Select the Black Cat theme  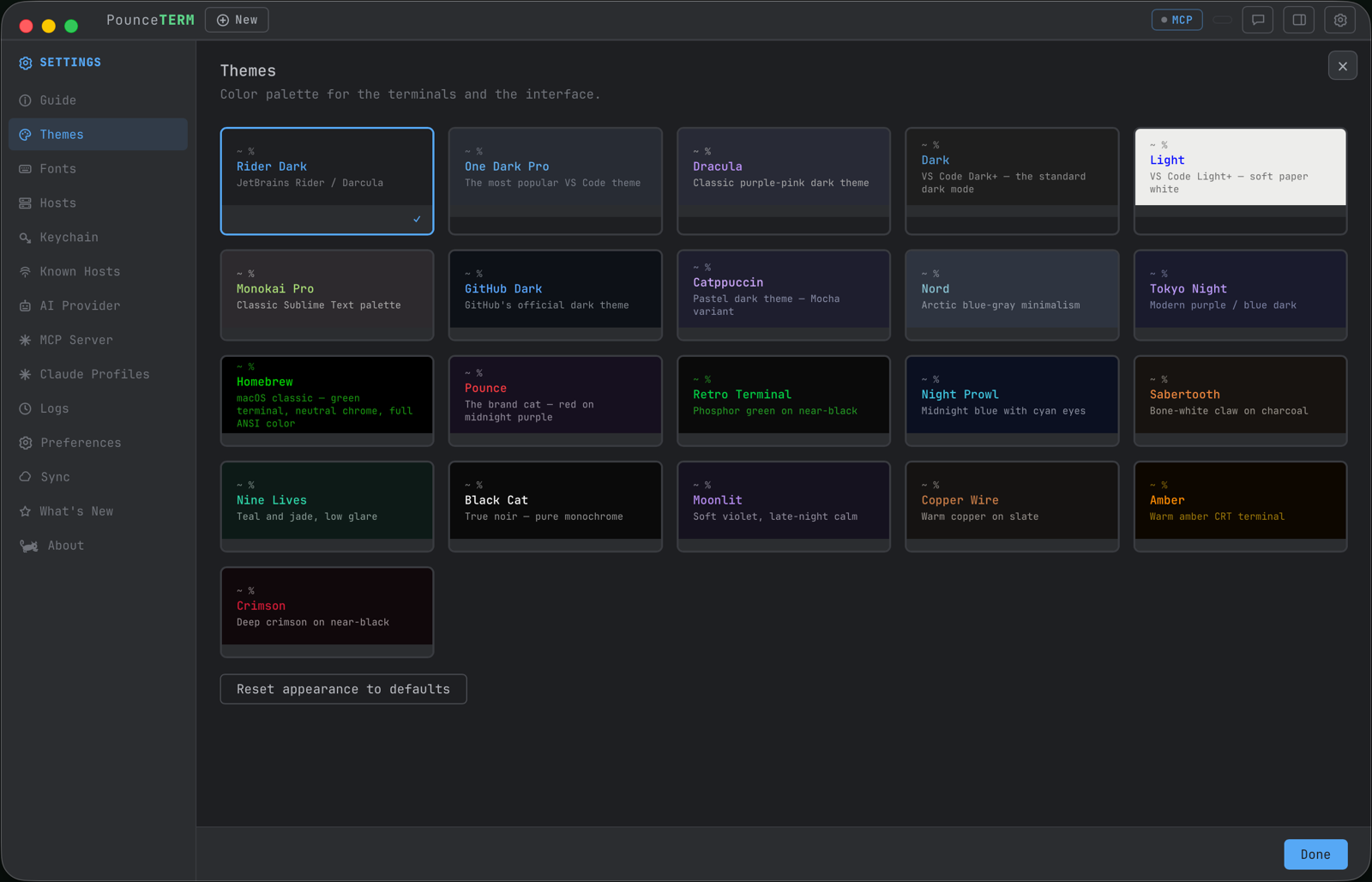coord(556,506)
